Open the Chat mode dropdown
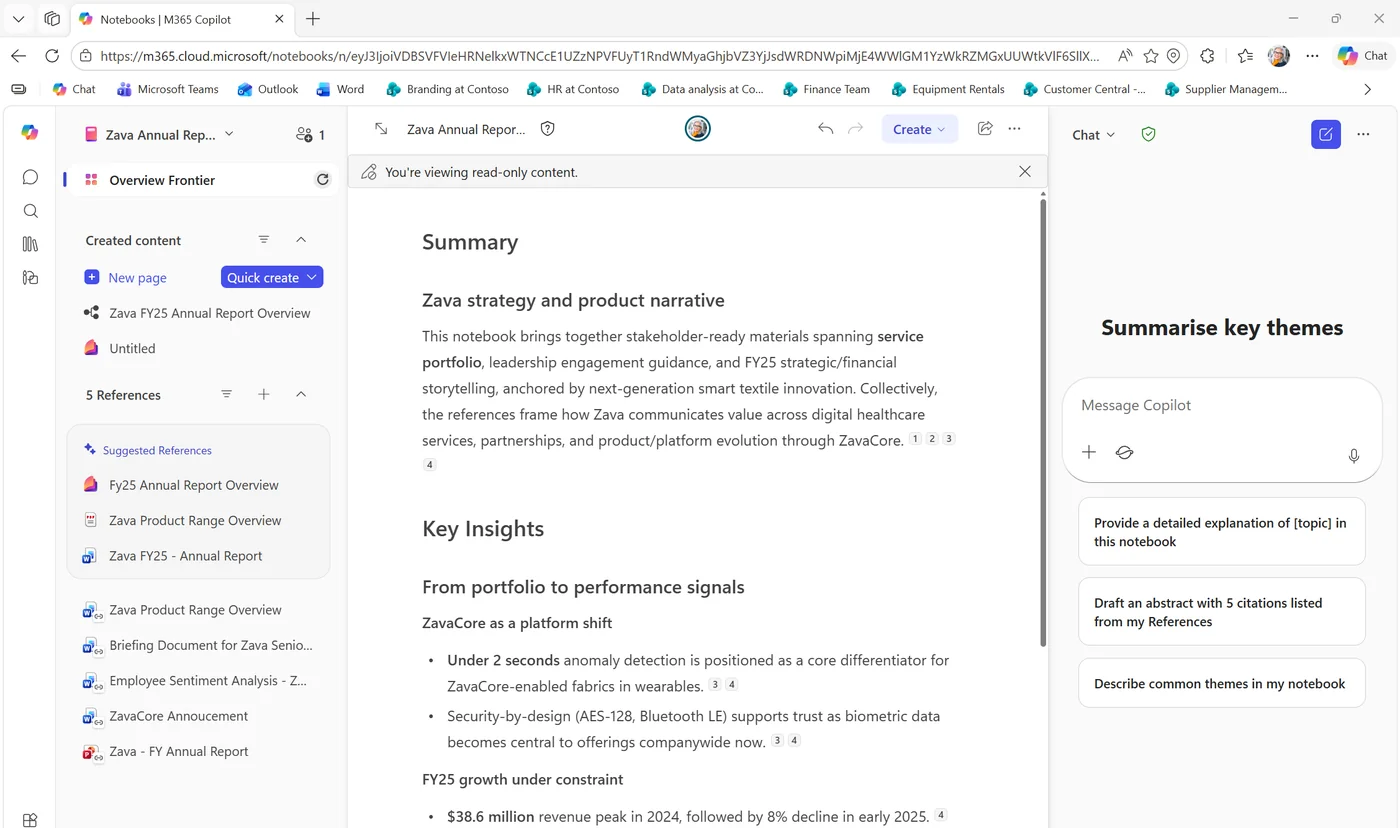The image size is (1400, 828). 1093,134
